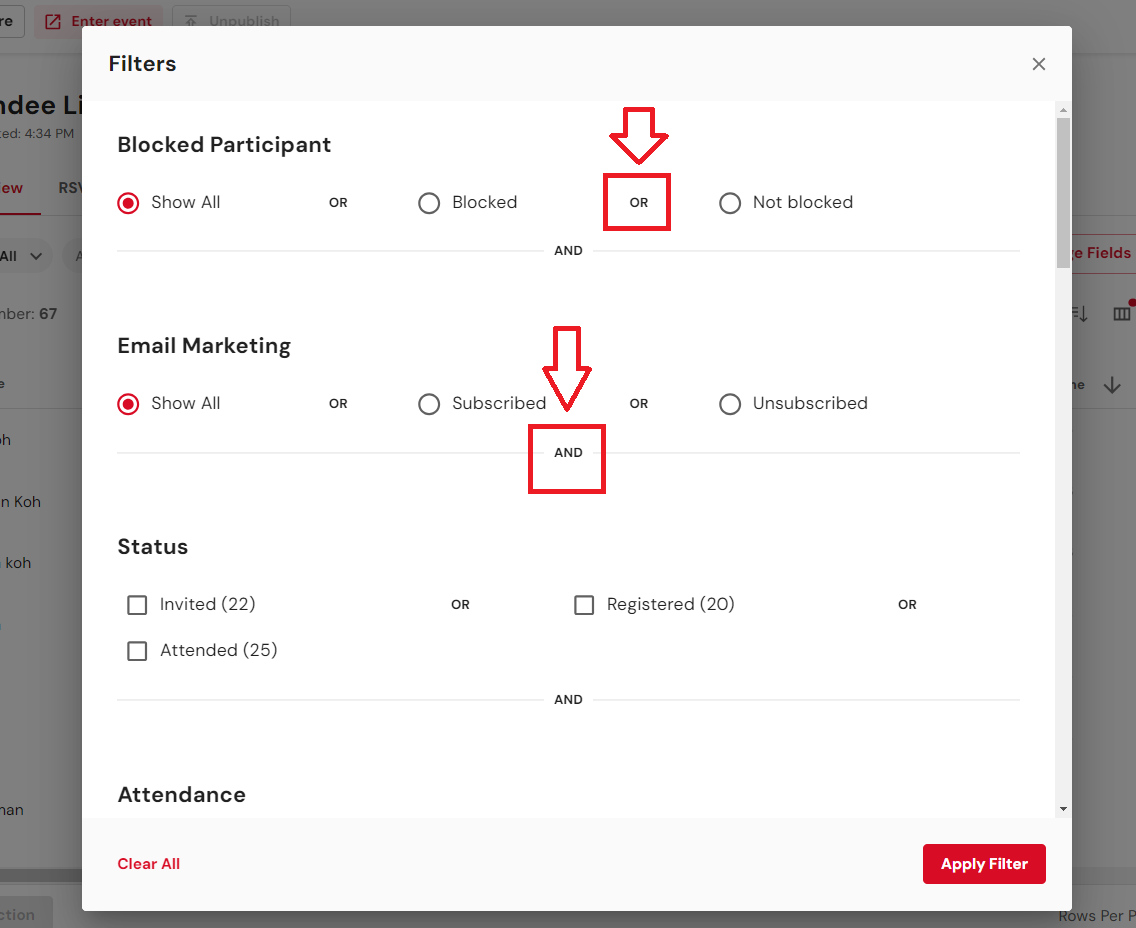Screen dimensions: 1136x928
Task: Tick the Registered (20) checkbox
Action: (584, 605)
